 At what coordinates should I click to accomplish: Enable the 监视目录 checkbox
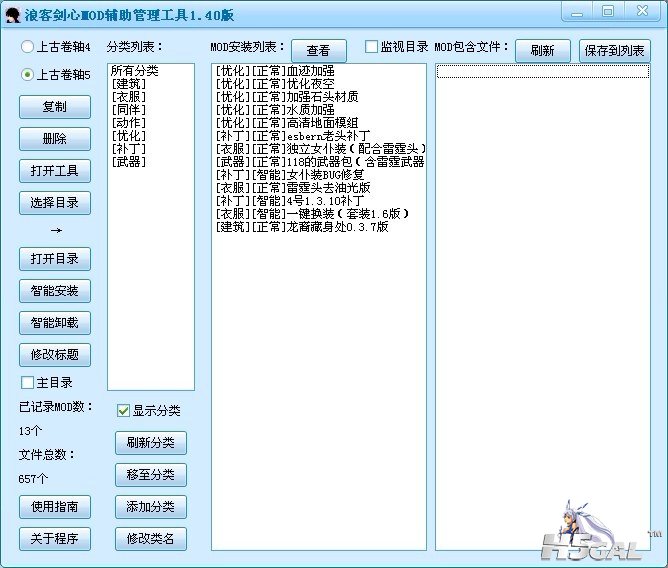(371, 47)
